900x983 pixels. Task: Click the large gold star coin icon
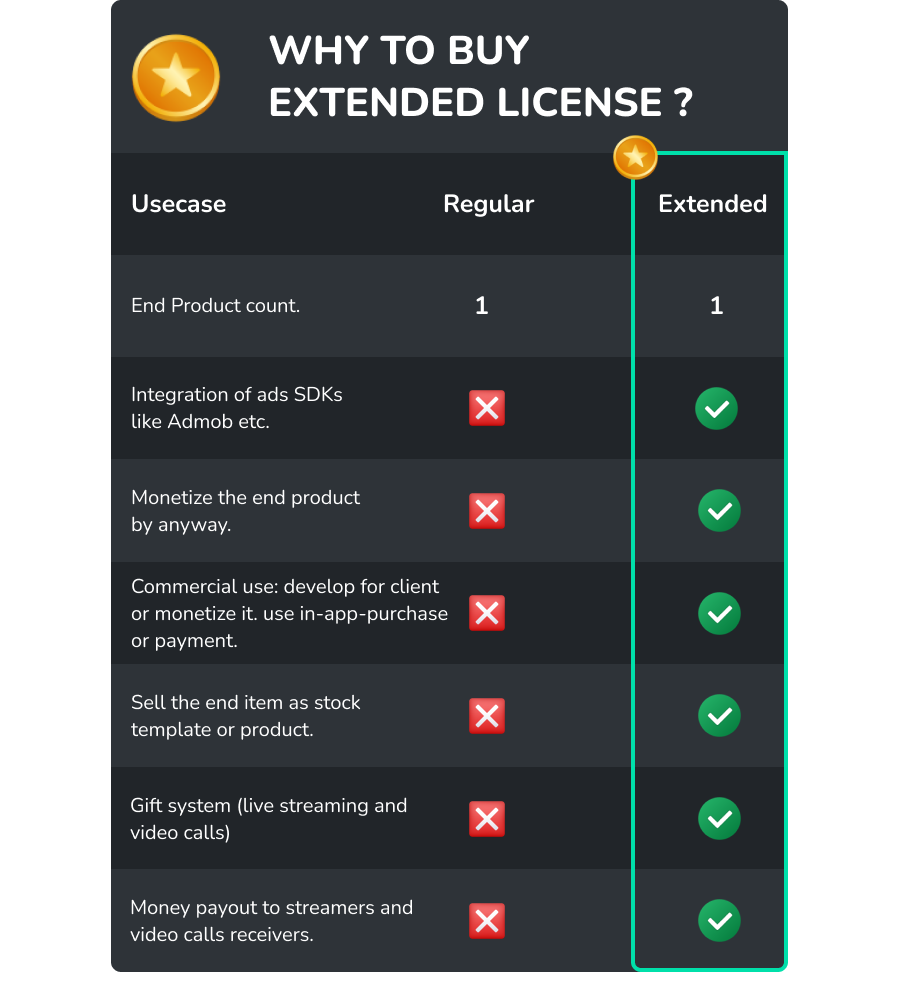(176, 78)
